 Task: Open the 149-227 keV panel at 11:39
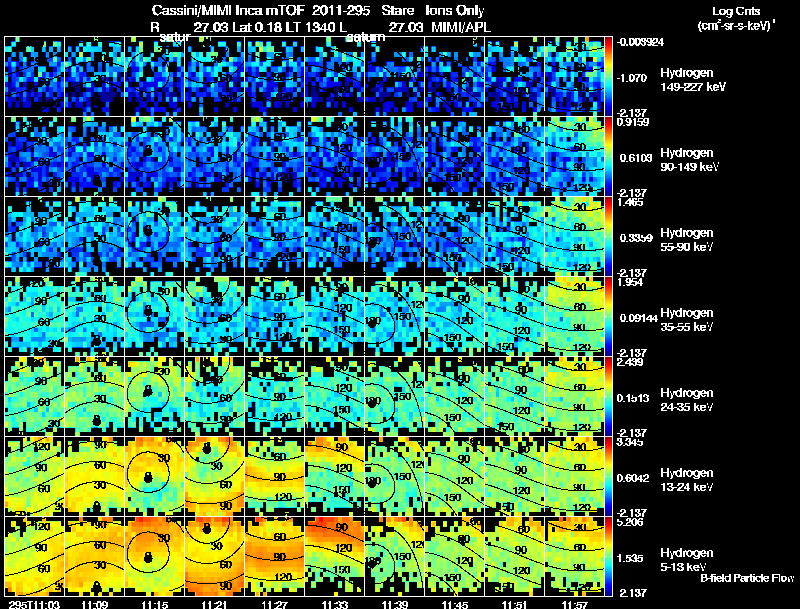point(395,77)
